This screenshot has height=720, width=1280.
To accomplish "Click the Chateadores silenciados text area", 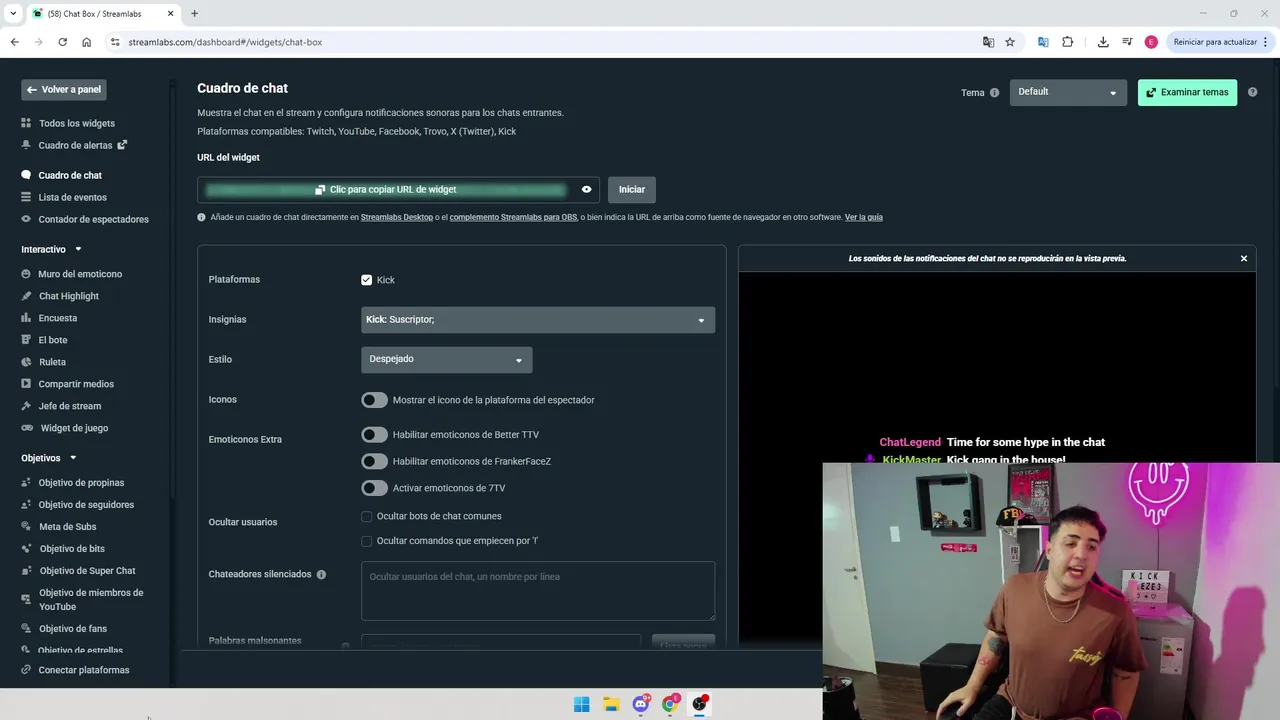I will 538,591.
